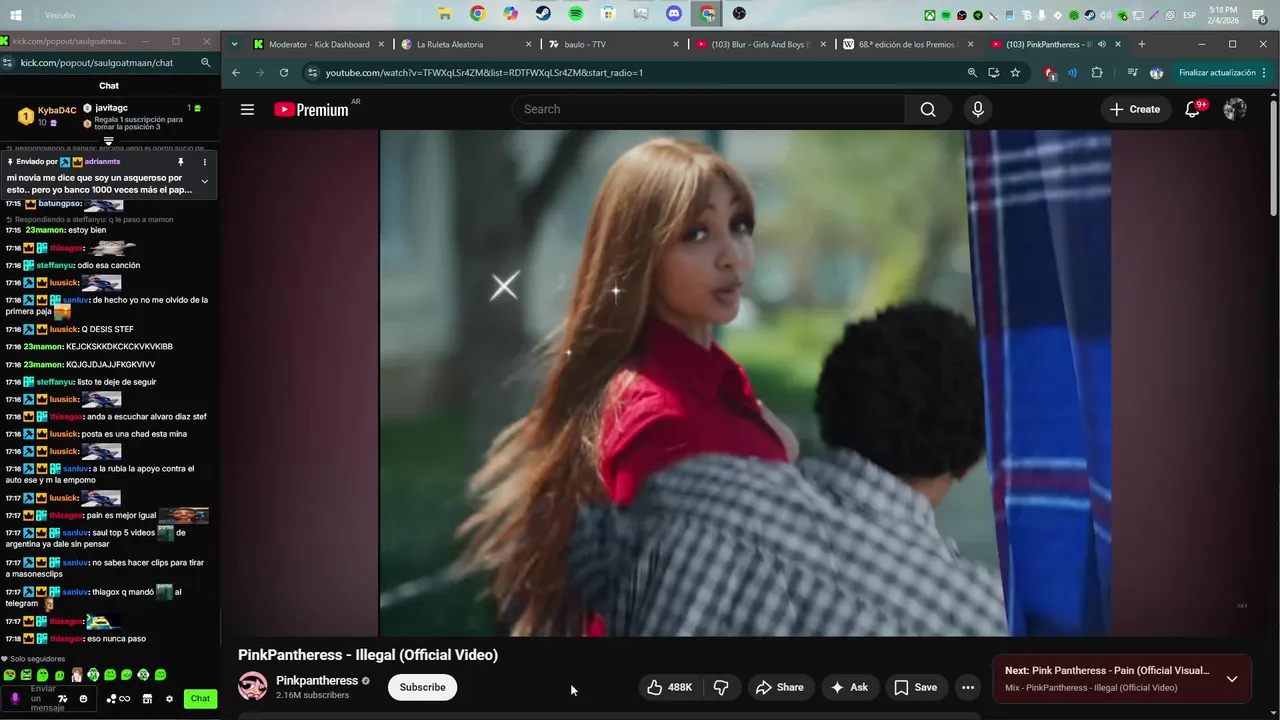This screenshot has height=720, width=1280.
Task: Send message with the green Chat button
Action: pyautogui.click(x=200, y=699)
